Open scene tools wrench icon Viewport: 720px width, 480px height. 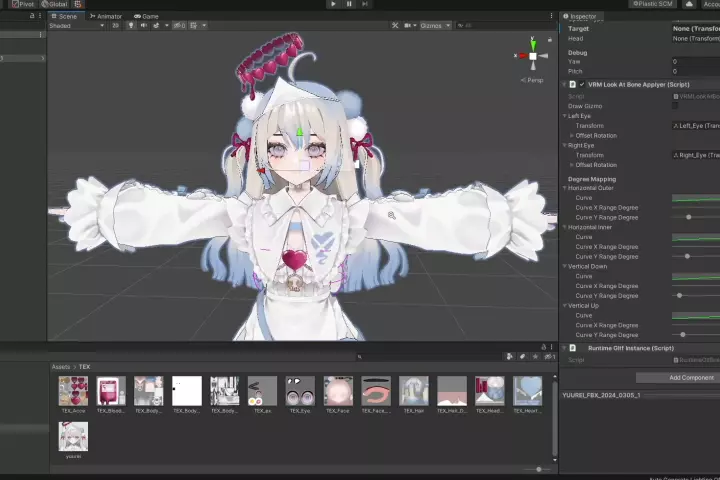(395, 26)
